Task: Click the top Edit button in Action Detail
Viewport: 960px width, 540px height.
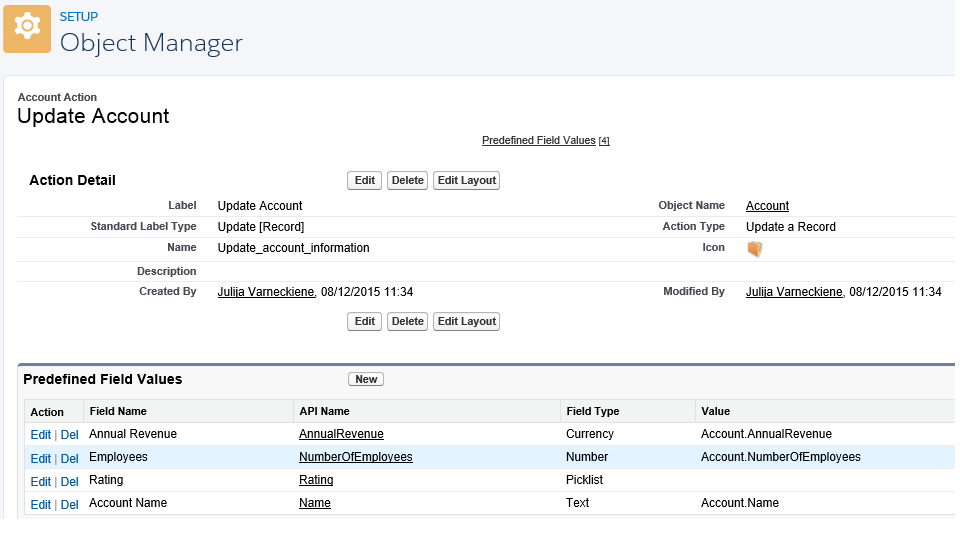Action: (364, 180)
